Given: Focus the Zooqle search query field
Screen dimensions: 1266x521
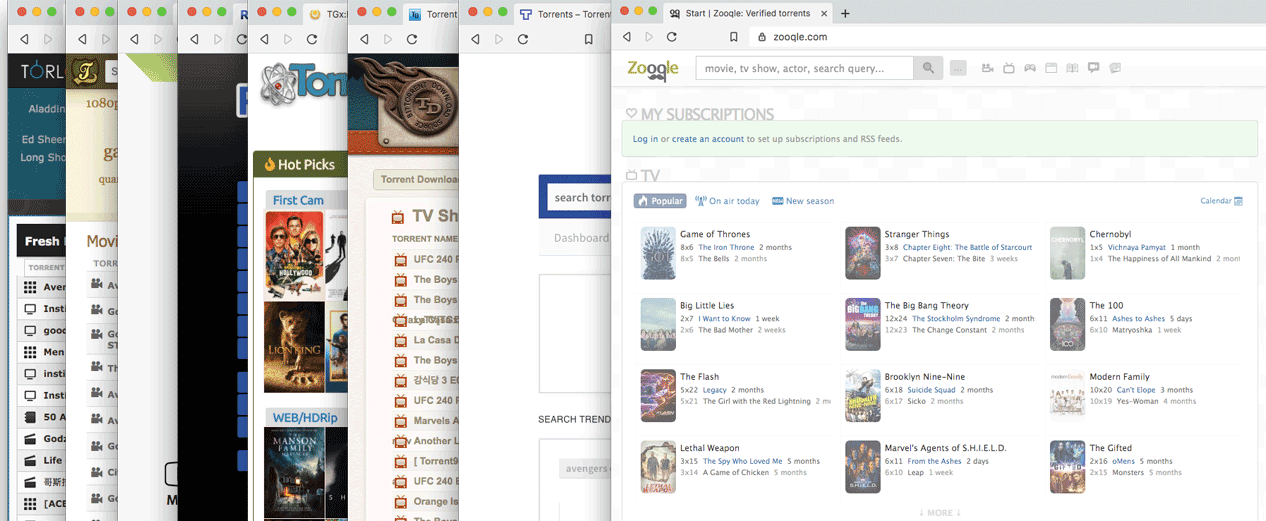Looking at the screenshot, I should [804, 68].
